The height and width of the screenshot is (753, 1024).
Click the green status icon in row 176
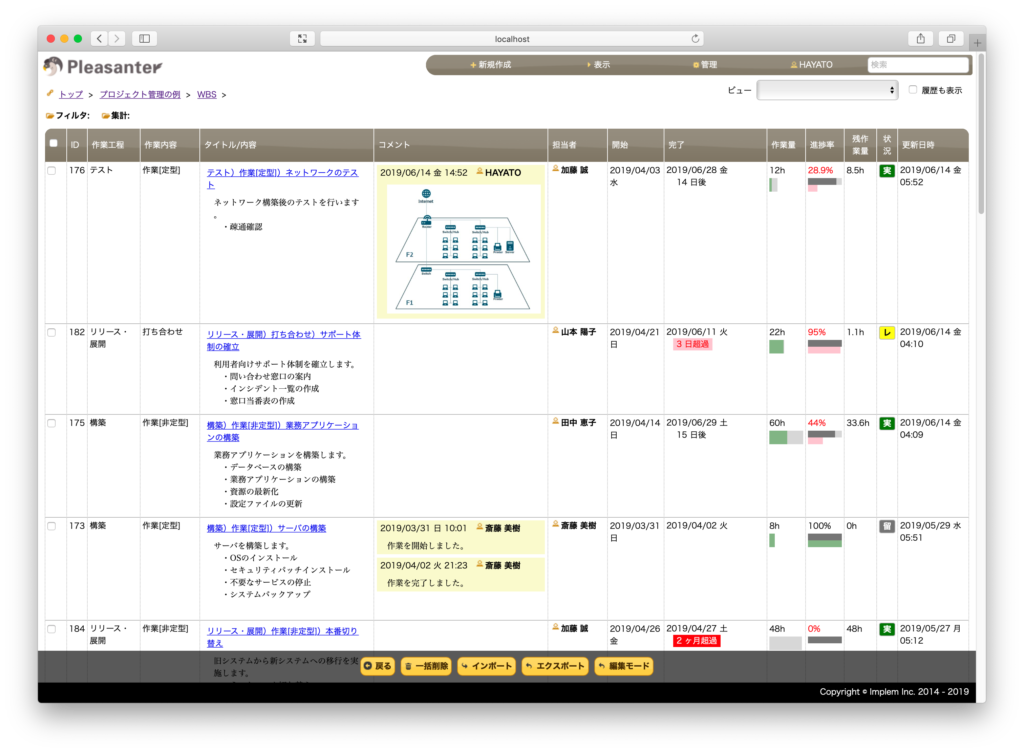886,171
